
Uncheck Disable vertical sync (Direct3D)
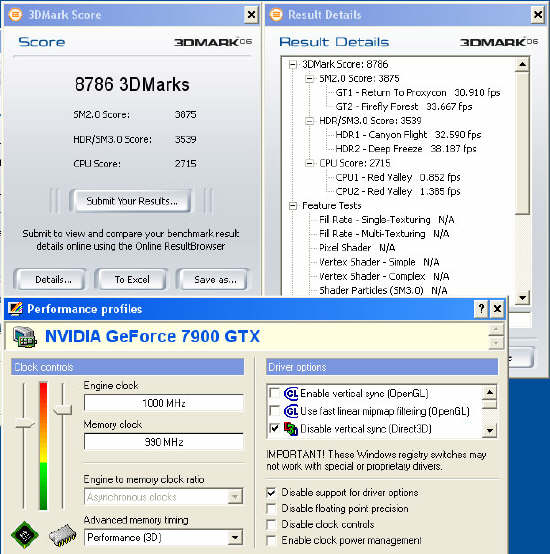coord(274,428)
